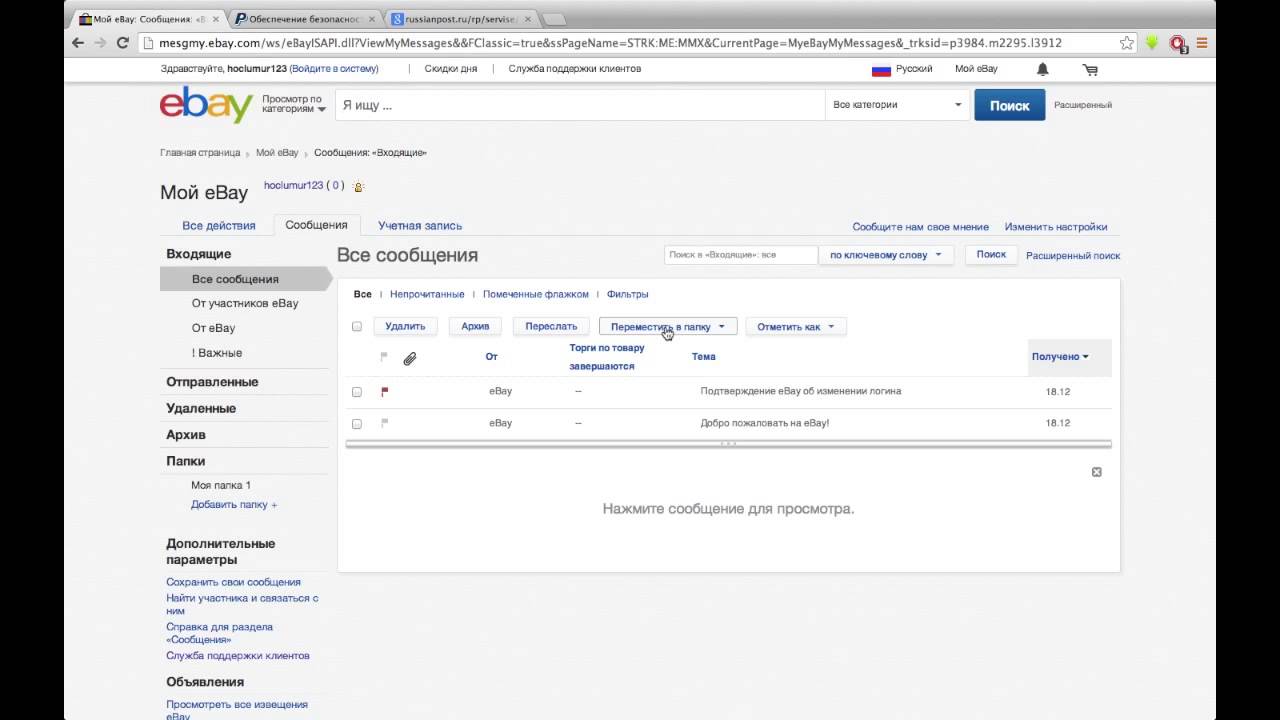Image resolution: width=1280 pixels, height=720 pixels.
Task: Open 'Все категории' category dropdown
Action: pyautogui.click(x=897, y=105)
